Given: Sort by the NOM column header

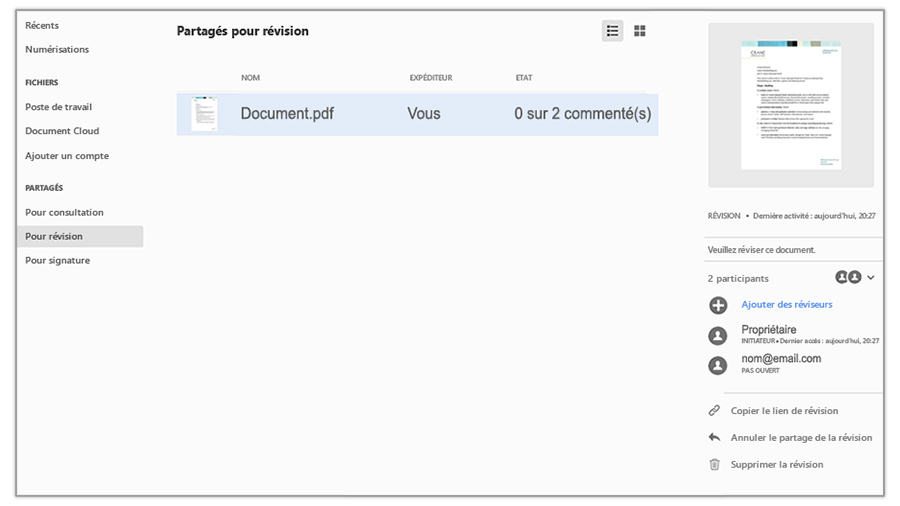Looking at the screenshot, I should tap(250, 77).
